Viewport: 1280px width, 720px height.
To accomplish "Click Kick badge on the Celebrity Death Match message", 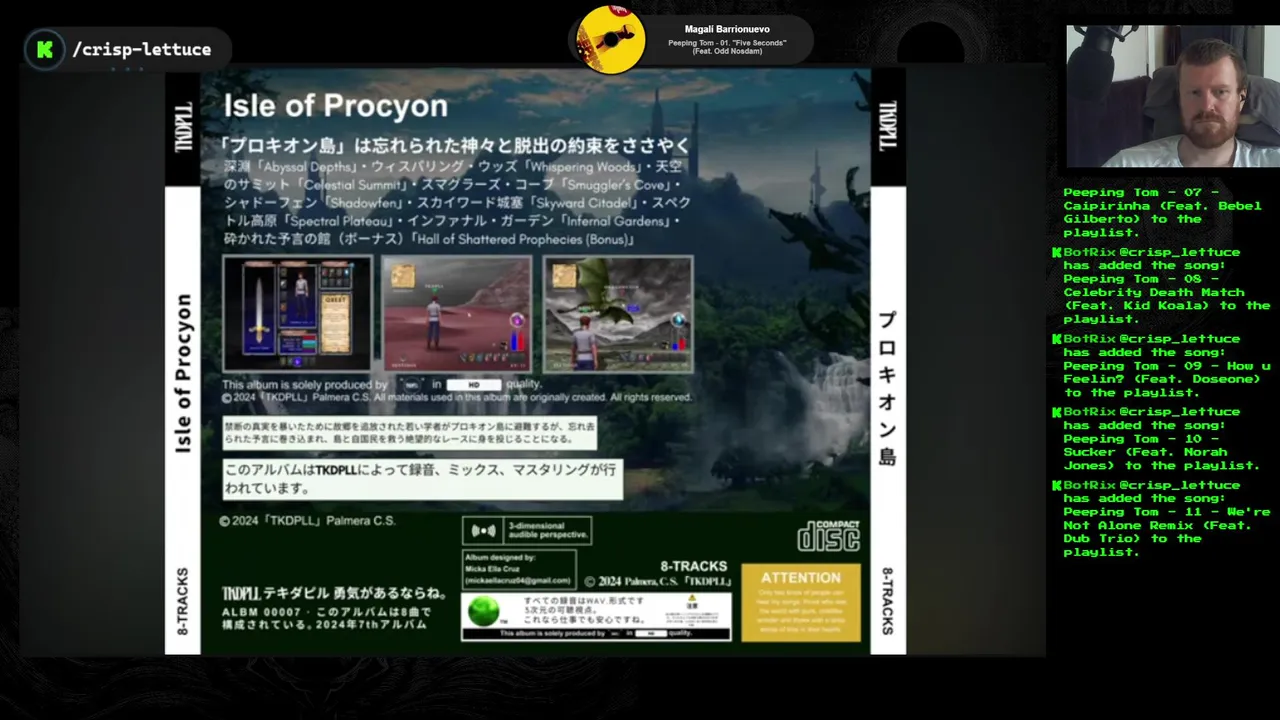I will pos(1057,253).
